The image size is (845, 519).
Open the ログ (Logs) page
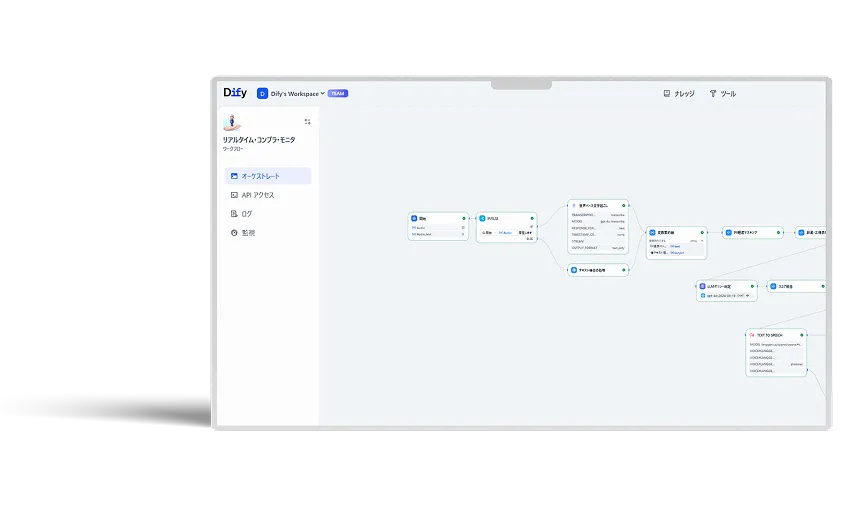tap(246, 214)
